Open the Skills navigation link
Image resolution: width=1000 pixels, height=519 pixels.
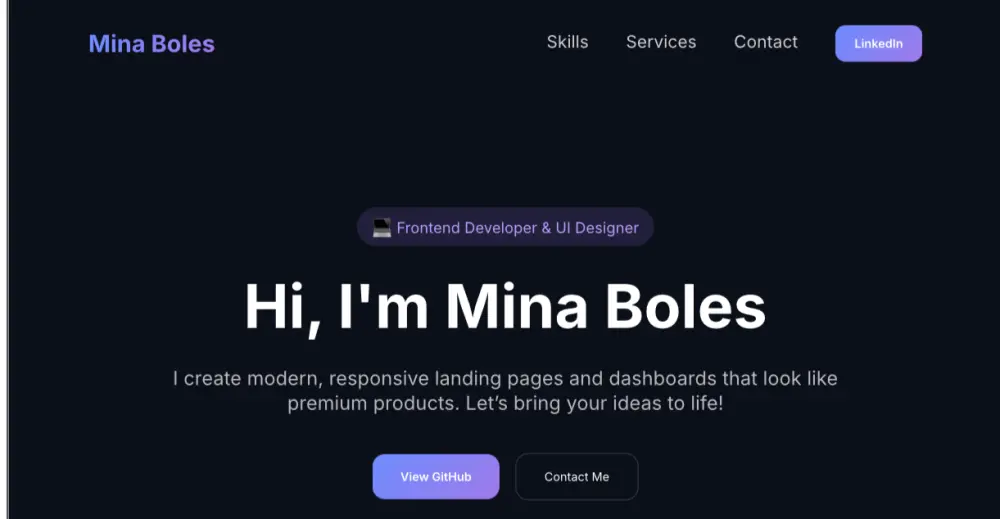(567, 42)
